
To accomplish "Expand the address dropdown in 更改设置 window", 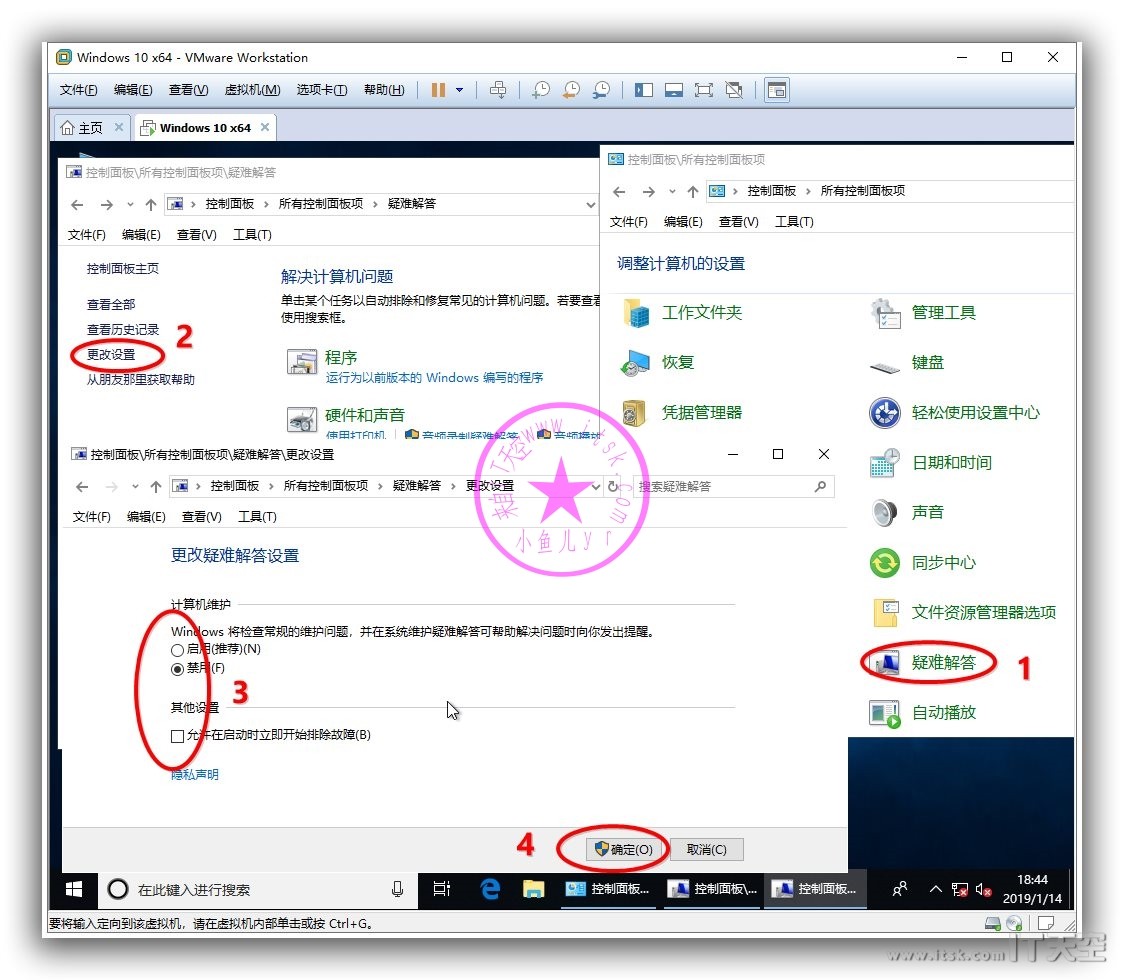I will (x=595, y=486).
